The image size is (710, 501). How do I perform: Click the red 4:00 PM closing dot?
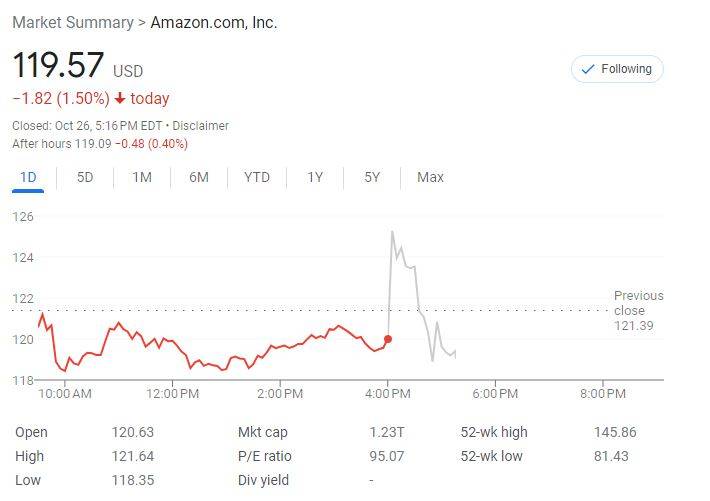(388, 339)
